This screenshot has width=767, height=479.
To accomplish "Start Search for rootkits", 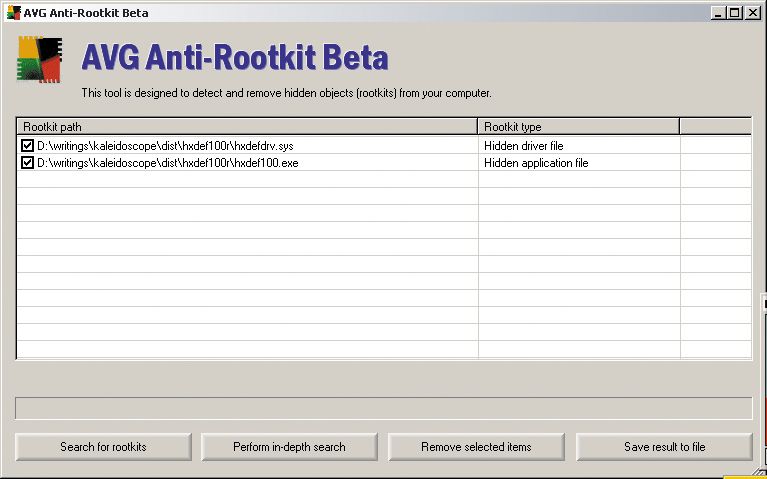I will [103, 446].
